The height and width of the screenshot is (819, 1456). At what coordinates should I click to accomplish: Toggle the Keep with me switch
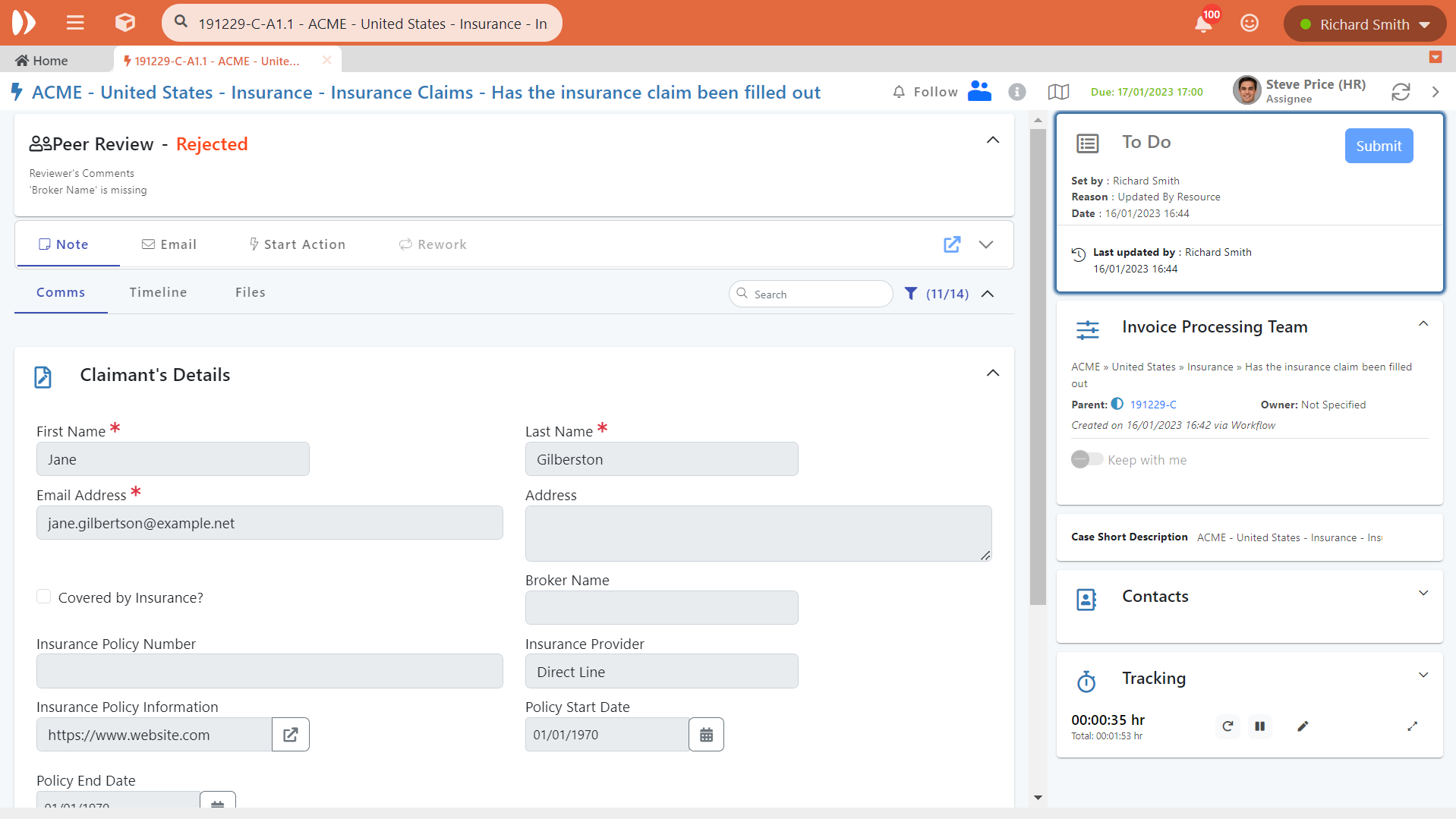[1086, 459]
